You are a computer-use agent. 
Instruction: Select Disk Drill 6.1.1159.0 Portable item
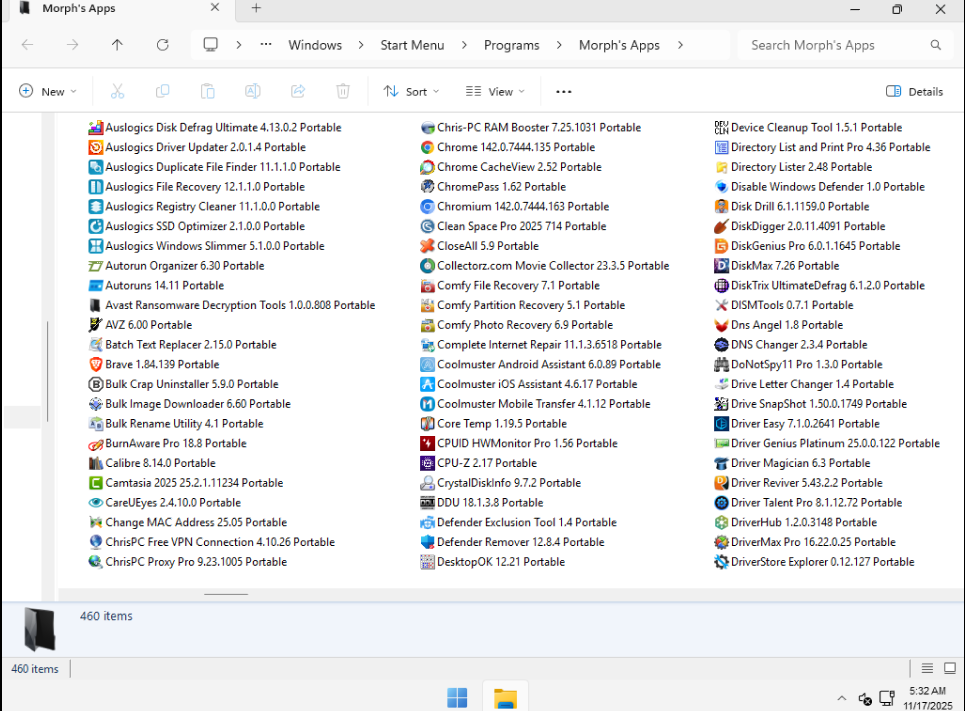(x=799, y=206)
